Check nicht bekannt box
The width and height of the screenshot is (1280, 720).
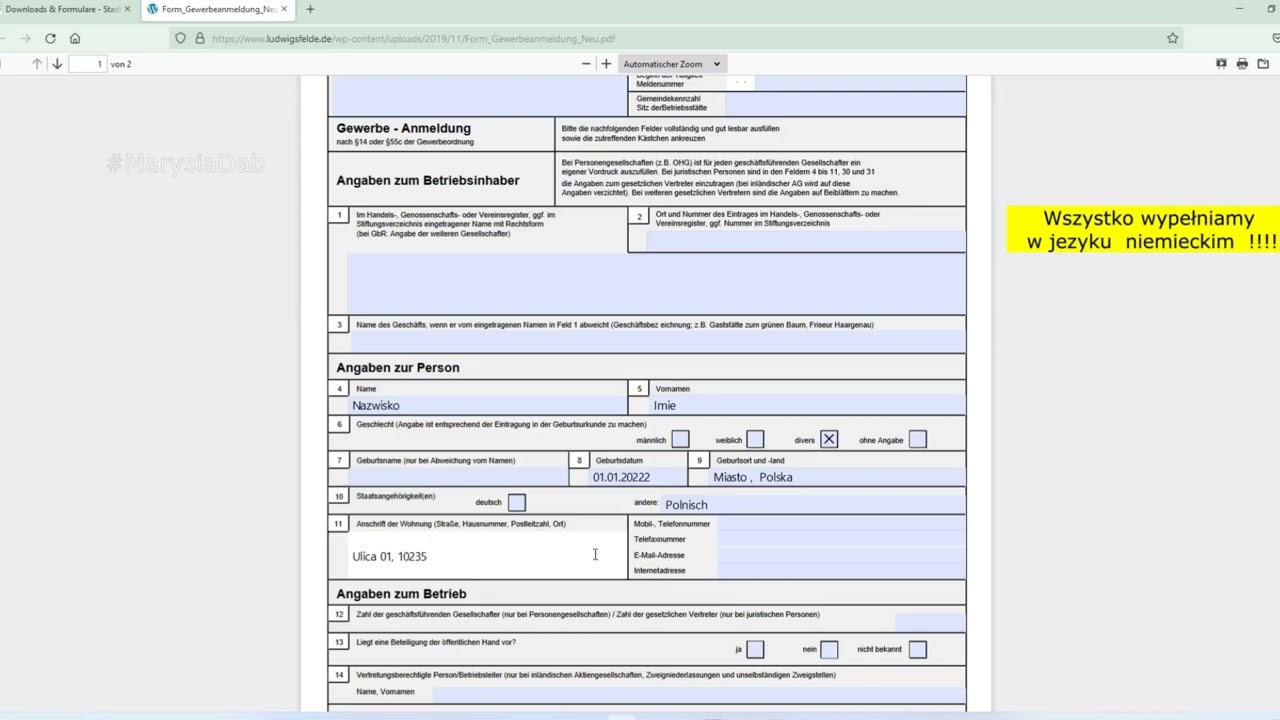(x=918, y=650)
